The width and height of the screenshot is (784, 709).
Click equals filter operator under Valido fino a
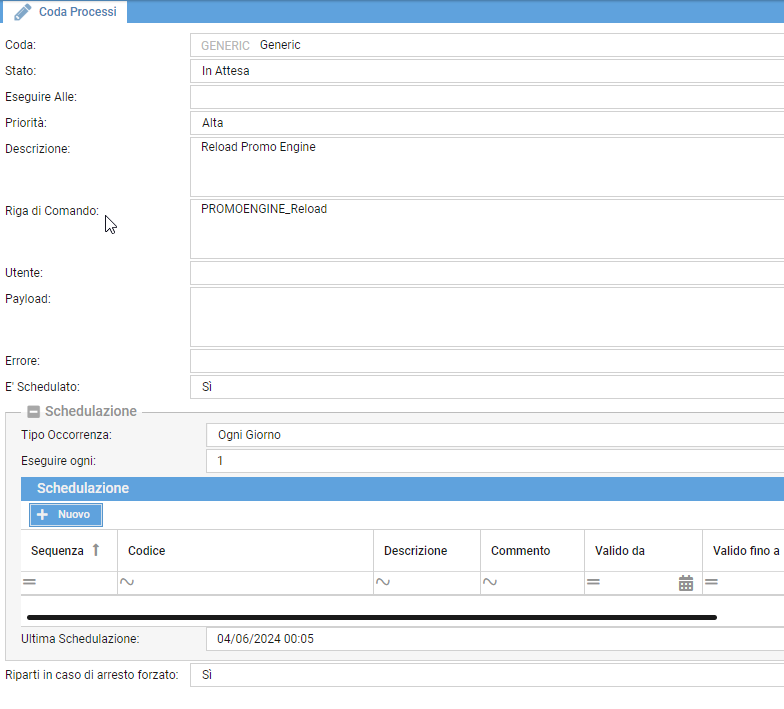pos(712,583)
